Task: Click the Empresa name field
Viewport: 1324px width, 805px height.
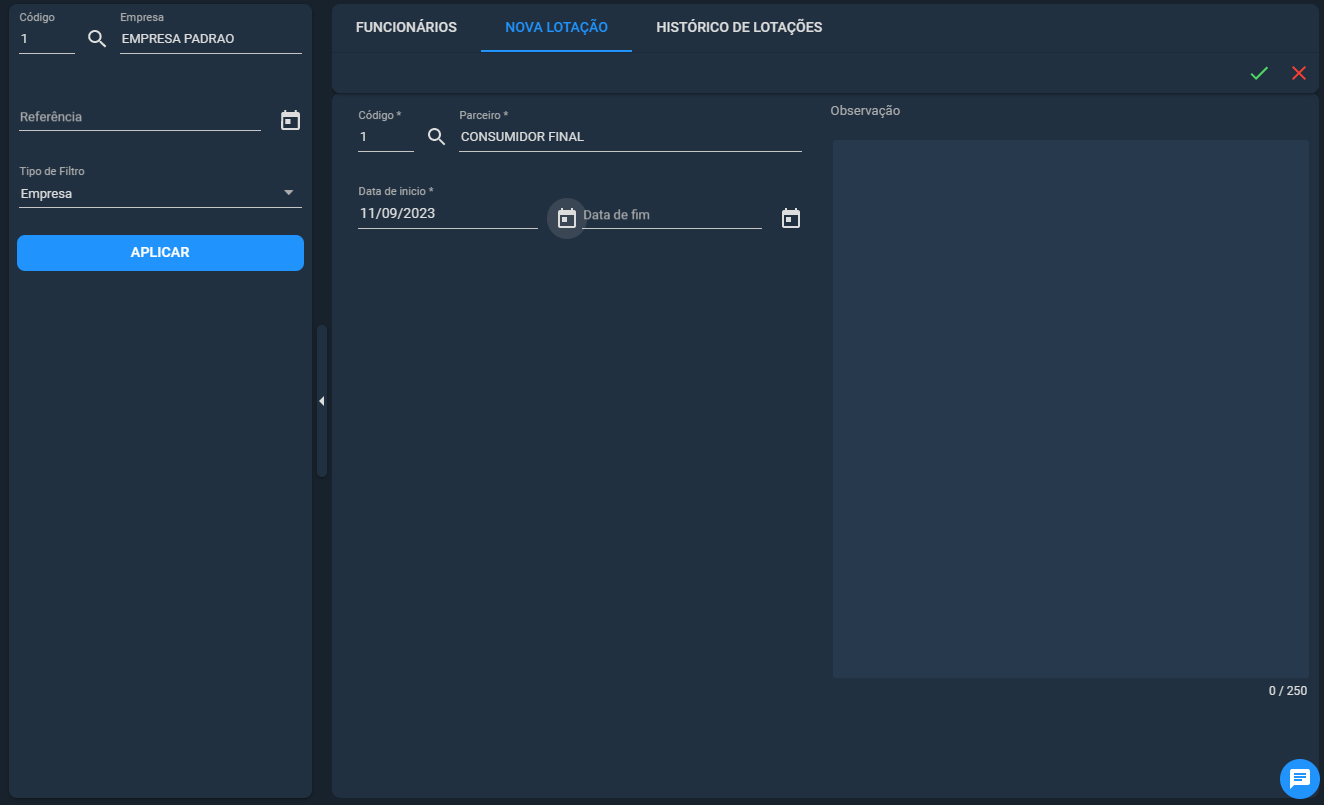Action: tap(210, 39)
